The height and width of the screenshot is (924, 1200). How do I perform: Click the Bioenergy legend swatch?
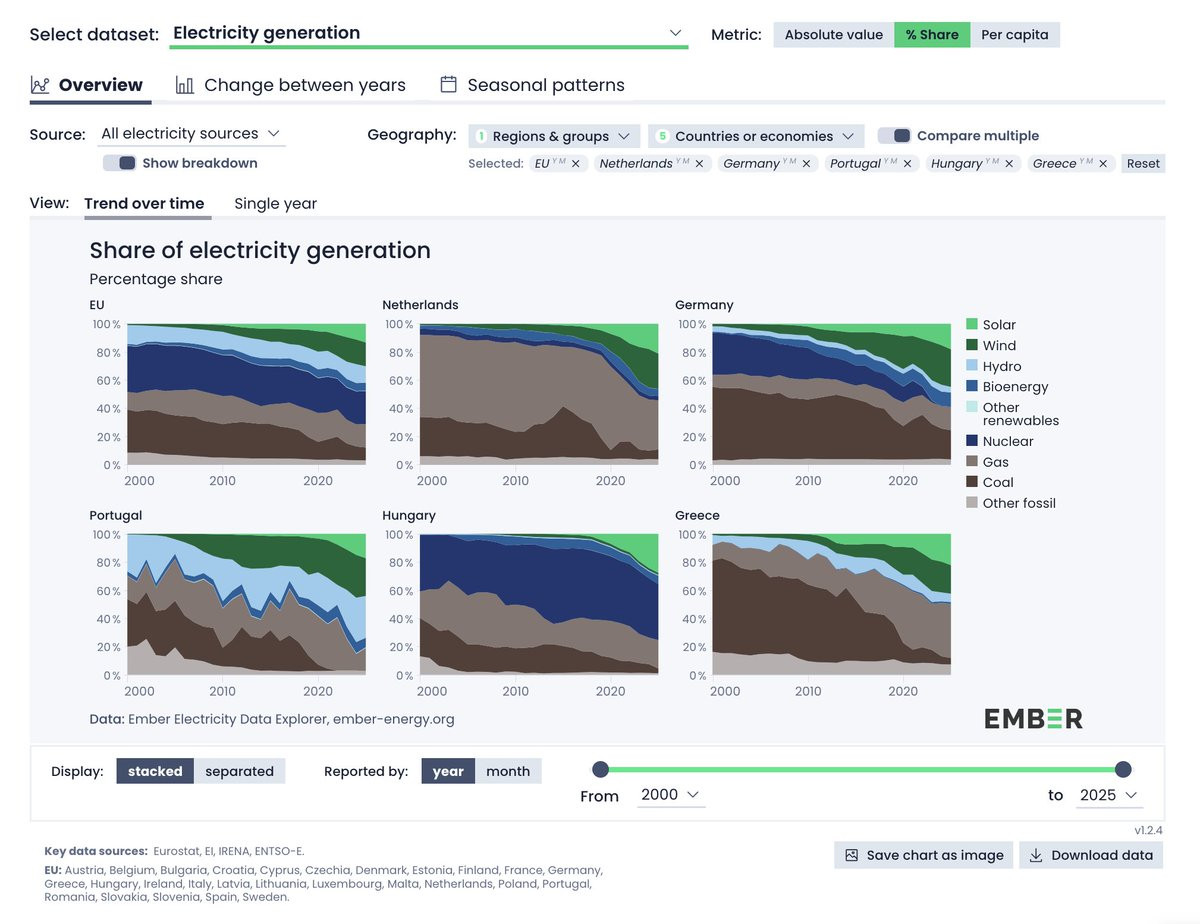(x=972, y=386)
